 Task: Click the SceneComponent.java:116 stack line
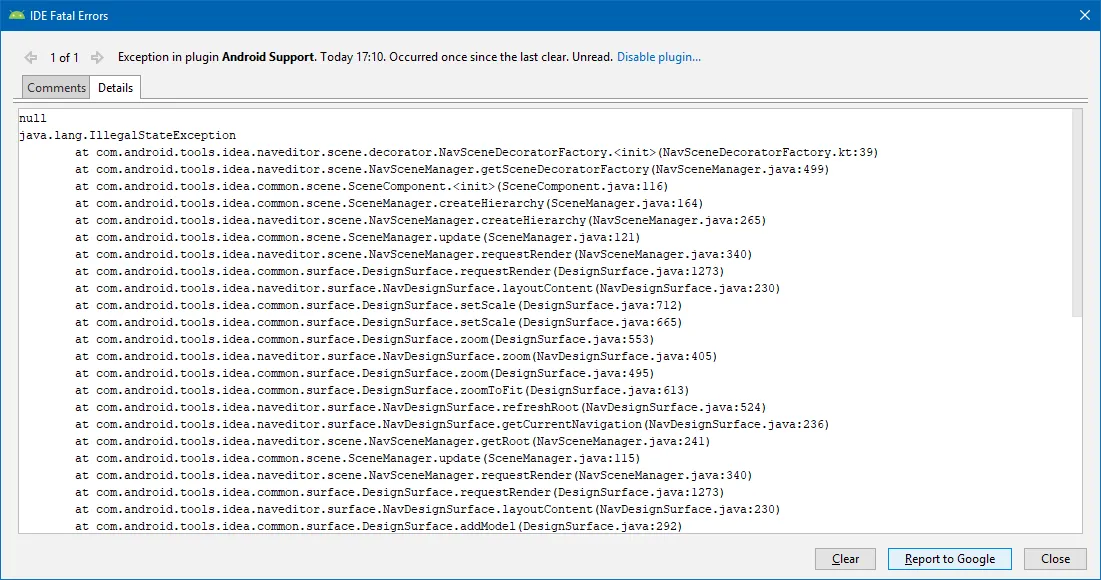click(x=371, y=186)
